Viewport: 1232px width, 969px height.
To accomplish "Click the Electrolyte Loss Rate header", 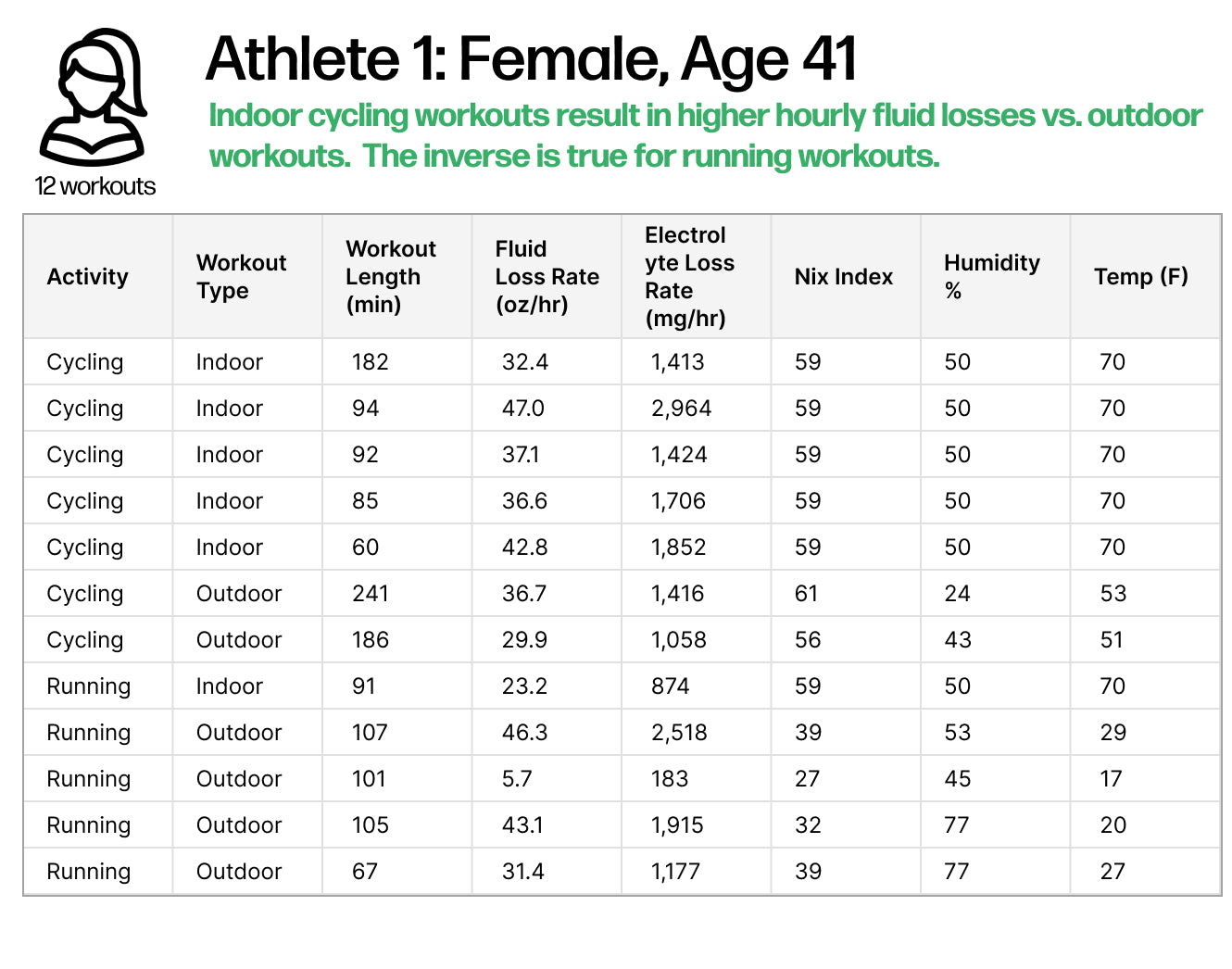I will click(x=689, y=277).
